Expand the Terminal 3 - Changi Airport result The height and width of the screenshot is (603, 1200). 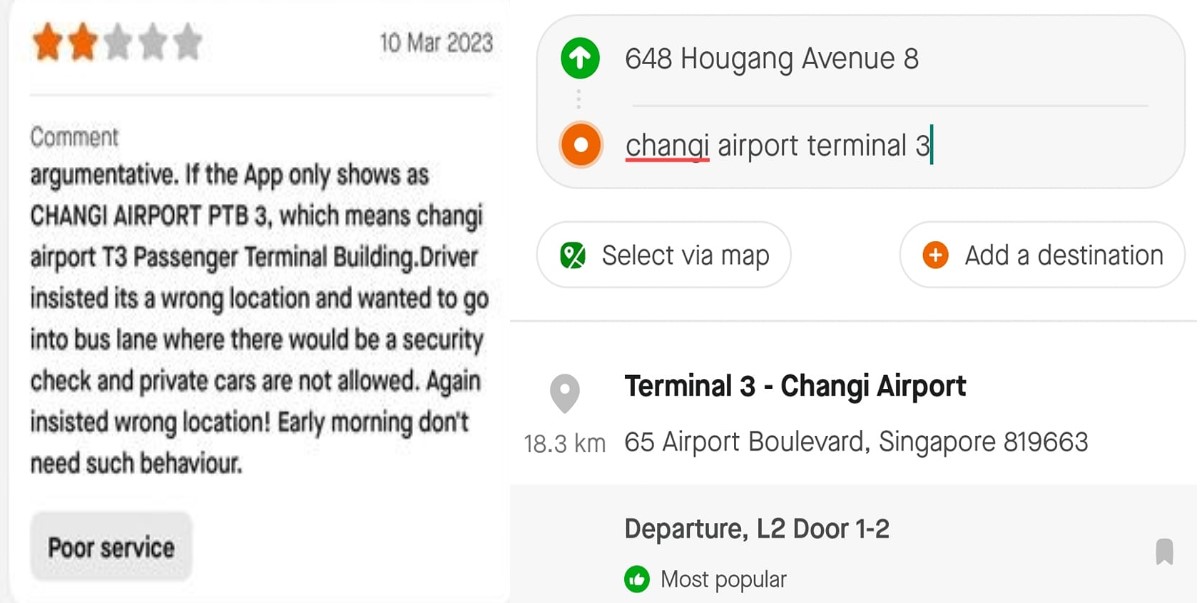tap(795, 385)
